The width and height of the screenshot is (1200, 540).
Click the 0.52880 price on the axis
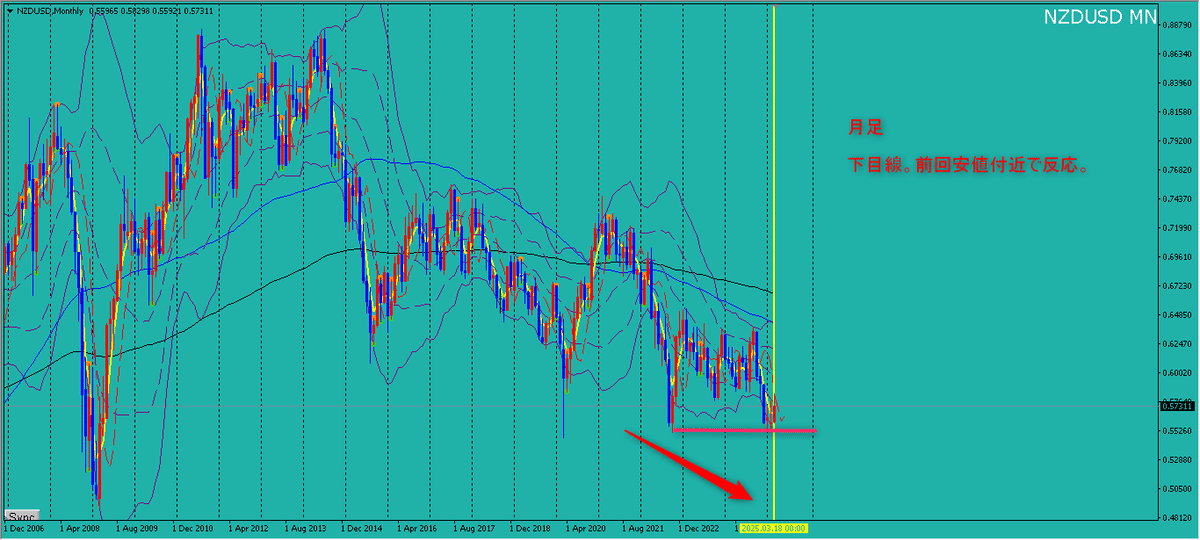[x=1178, y=459]
